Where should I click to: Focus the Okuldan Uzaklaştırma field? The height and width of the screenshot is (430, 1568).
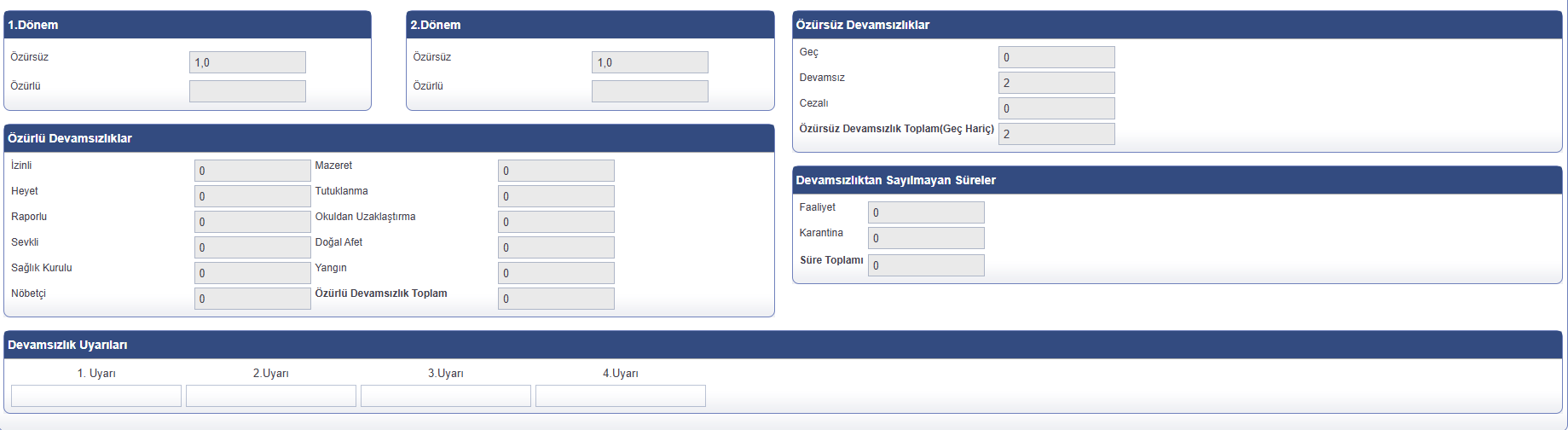click(x=556, y=222)
